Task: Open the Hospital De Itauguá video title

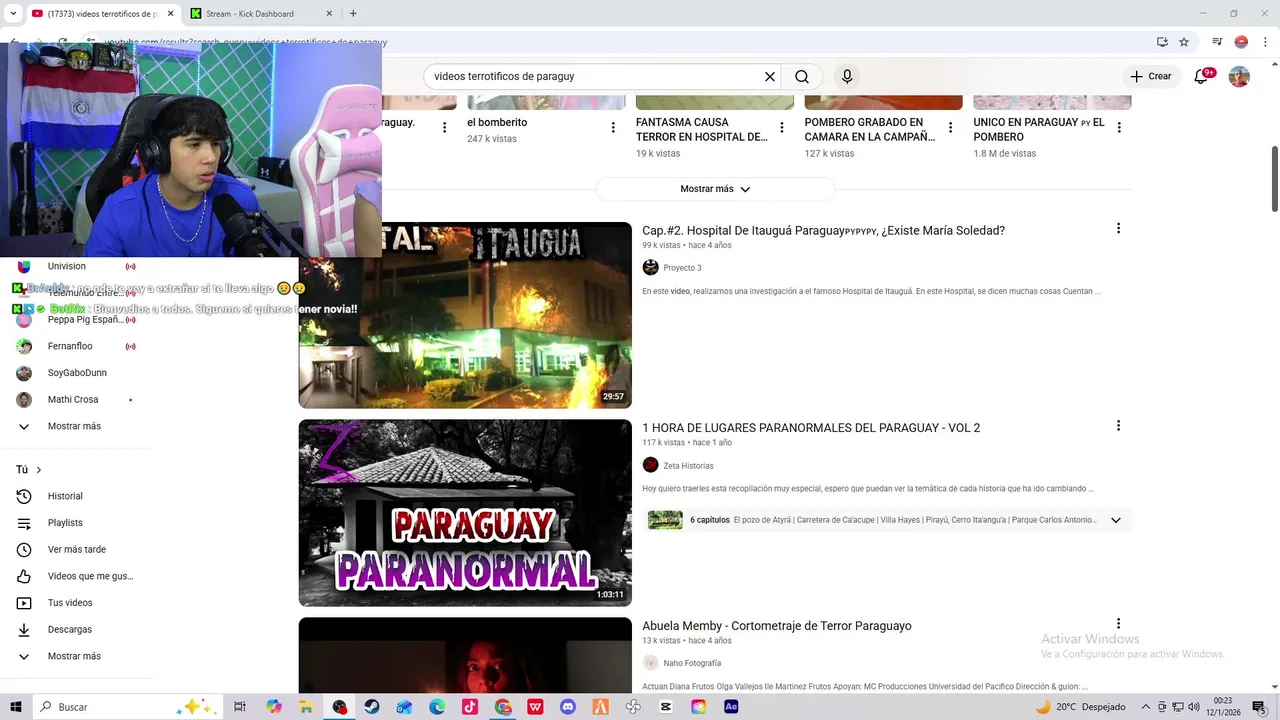Action: 823,231
